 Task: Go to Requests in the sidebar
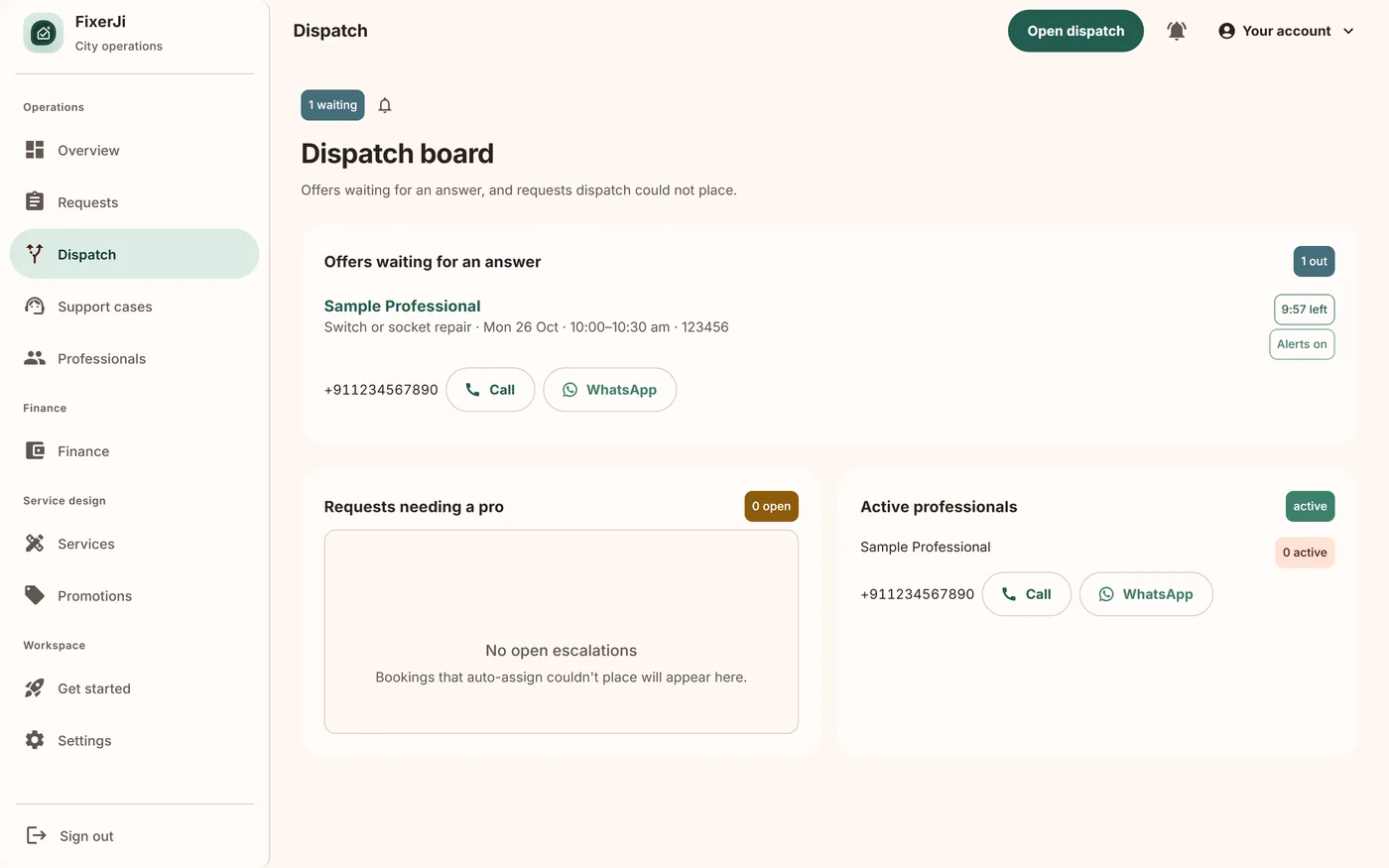tap(135, 202)
